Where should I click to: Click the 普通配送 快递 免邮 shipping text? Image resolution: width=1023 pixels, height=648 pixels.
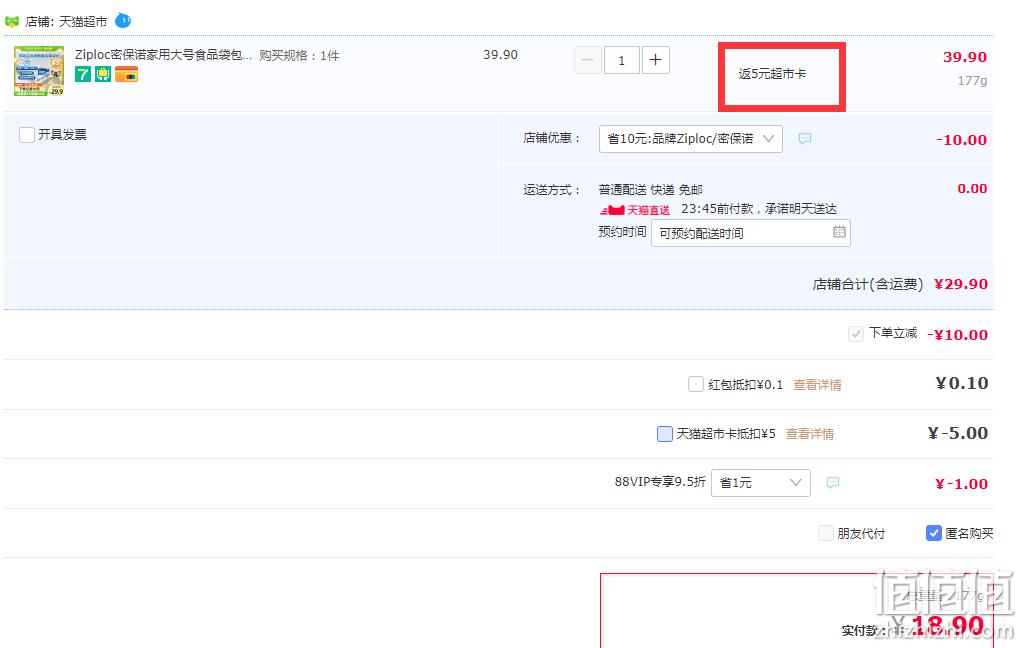coord(650,190)
